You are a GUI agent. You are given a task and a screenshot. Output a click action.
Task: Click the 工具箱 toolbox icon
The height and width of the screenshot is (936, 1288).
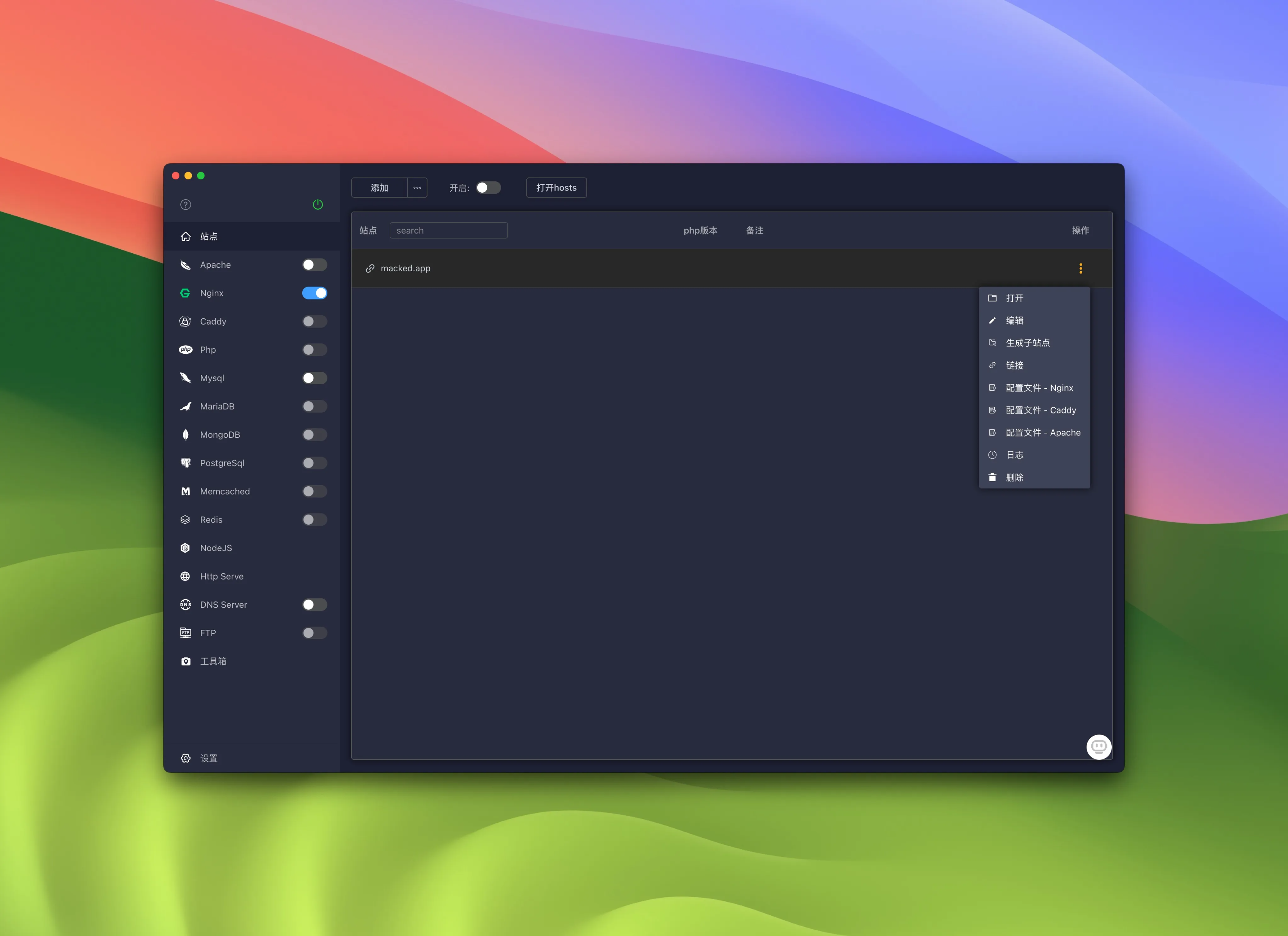[185, 661]
